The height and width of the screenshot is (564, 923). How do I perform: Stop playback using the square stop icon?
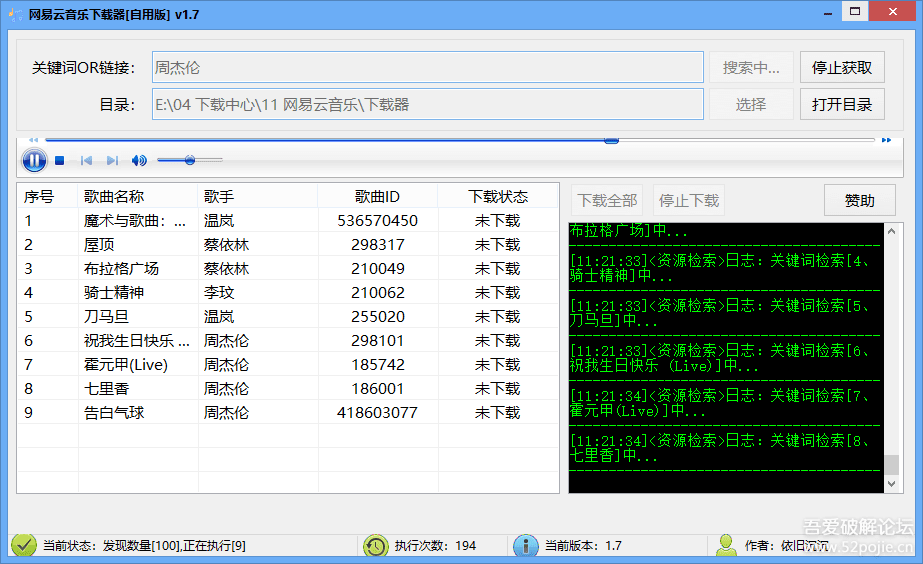pyautogui.click(x=59, y=161)
